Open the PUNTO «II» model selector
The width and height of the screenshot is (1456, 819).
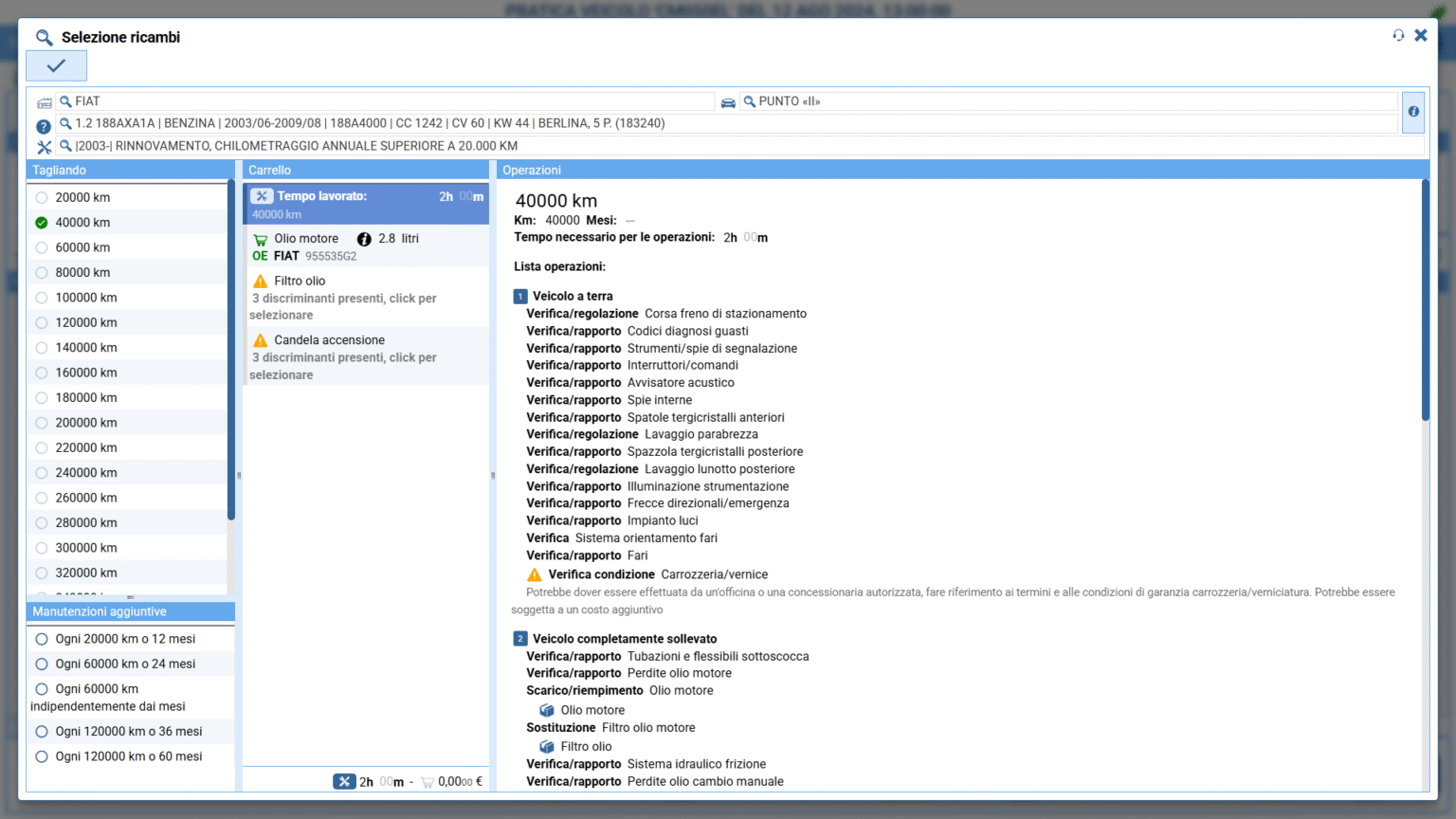click(1071, 101)
